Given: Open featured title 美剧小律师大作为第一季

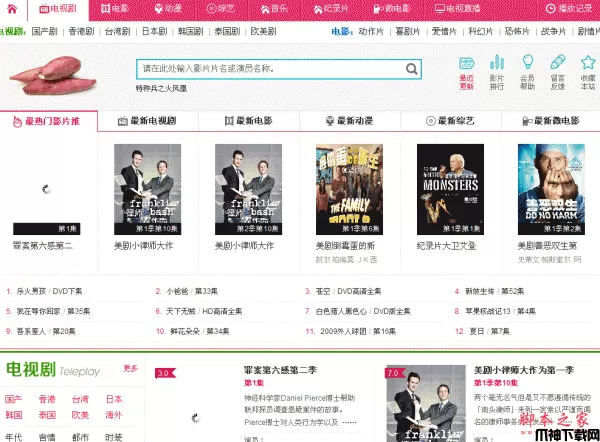Looking at the screenshot, I should click(x=524, y=370).
